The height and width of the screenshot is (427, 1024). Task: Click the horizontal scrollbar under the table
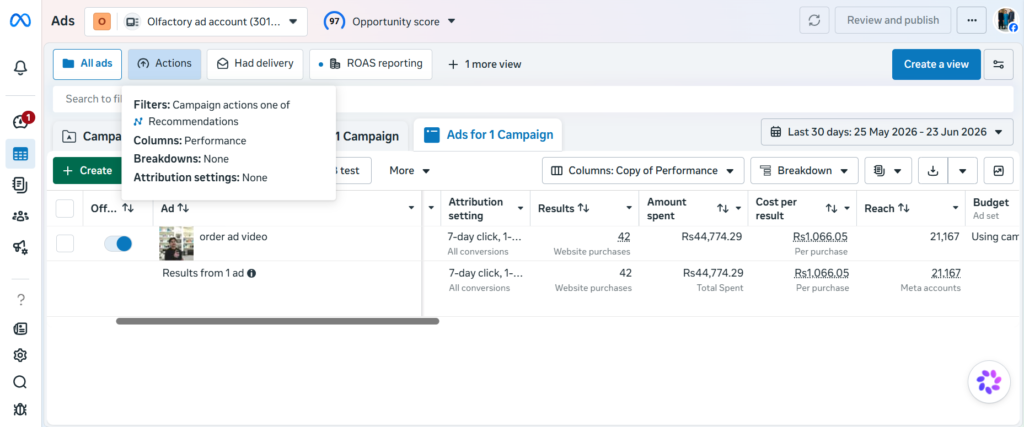point(278,321)
